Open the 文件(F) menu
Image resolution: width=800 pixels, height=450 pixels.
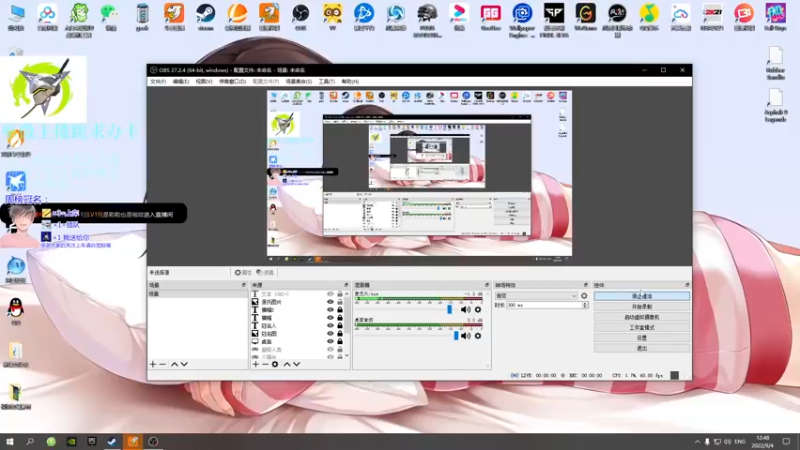(x=157, y=81)
